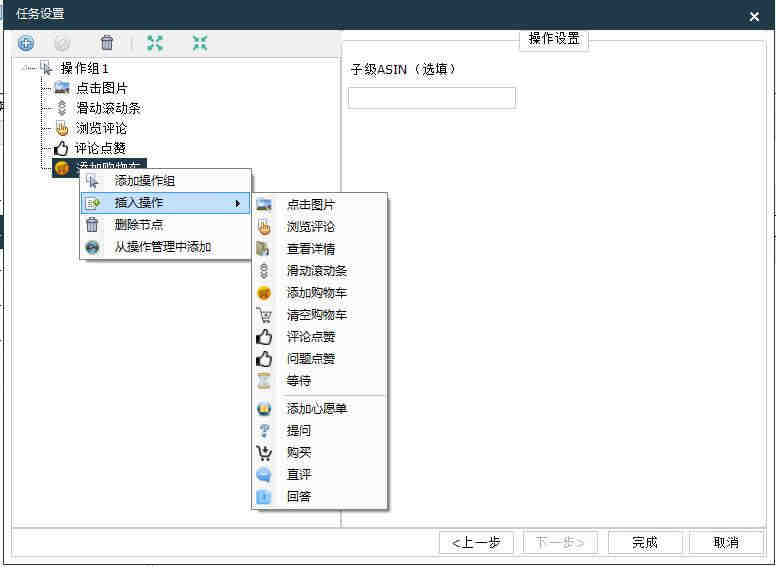Insert 浏览评论 from the submenu

coord(319,227)
